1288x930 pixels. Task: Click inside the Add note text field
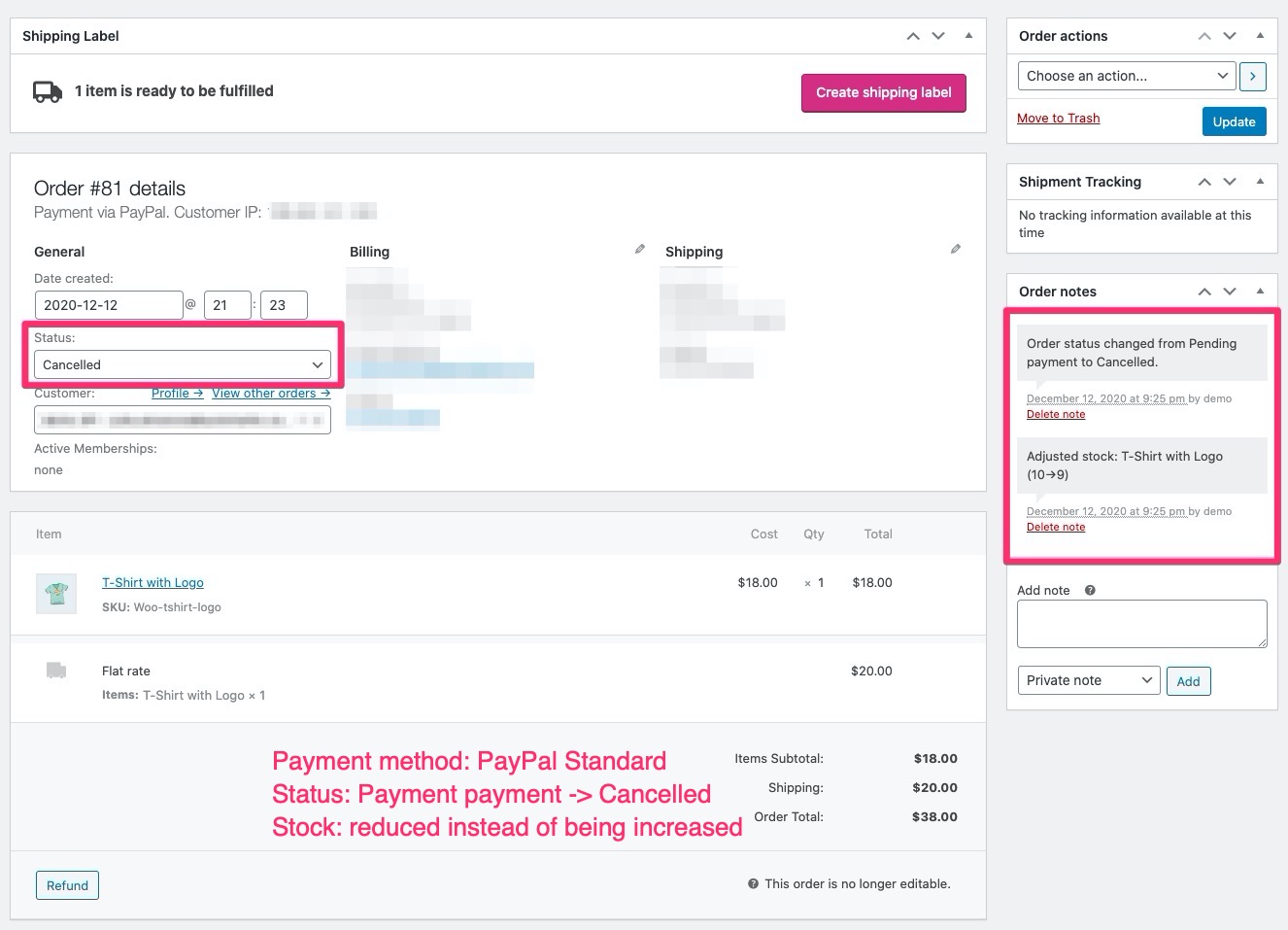(x=1141, y=623)
